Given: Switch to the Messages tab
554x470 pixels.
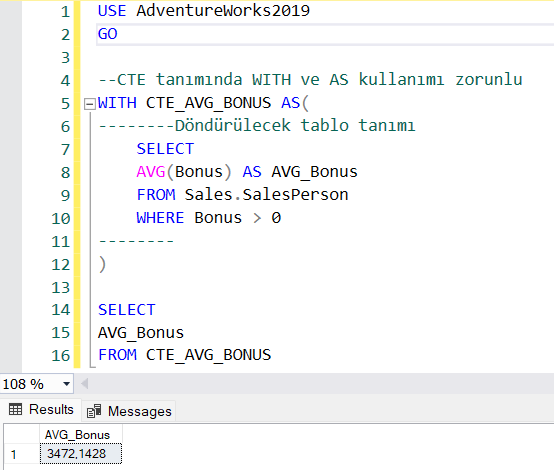Looking at the screenshot, I should 129,411.
